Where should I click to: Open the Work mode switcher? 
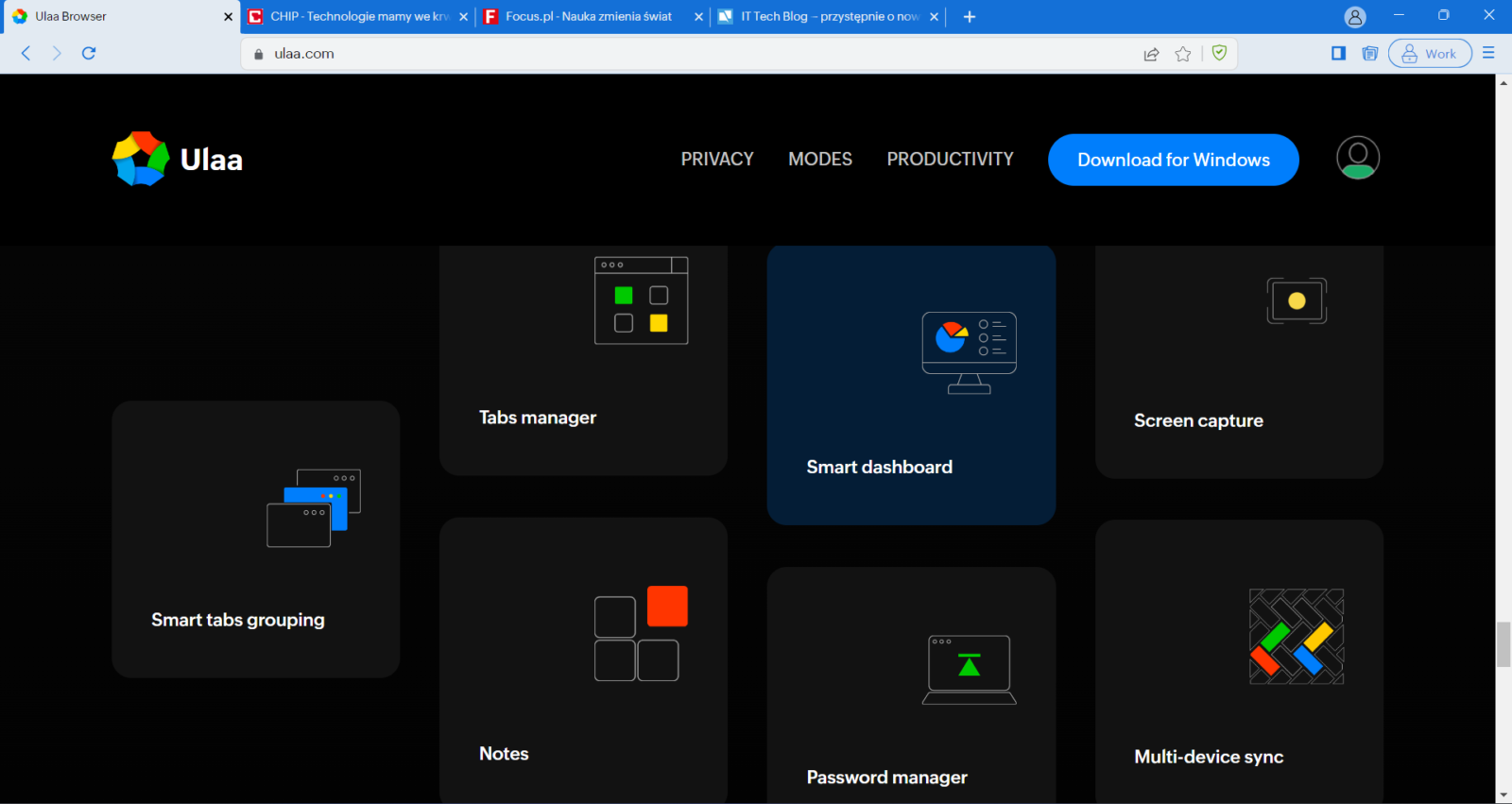1429,54
